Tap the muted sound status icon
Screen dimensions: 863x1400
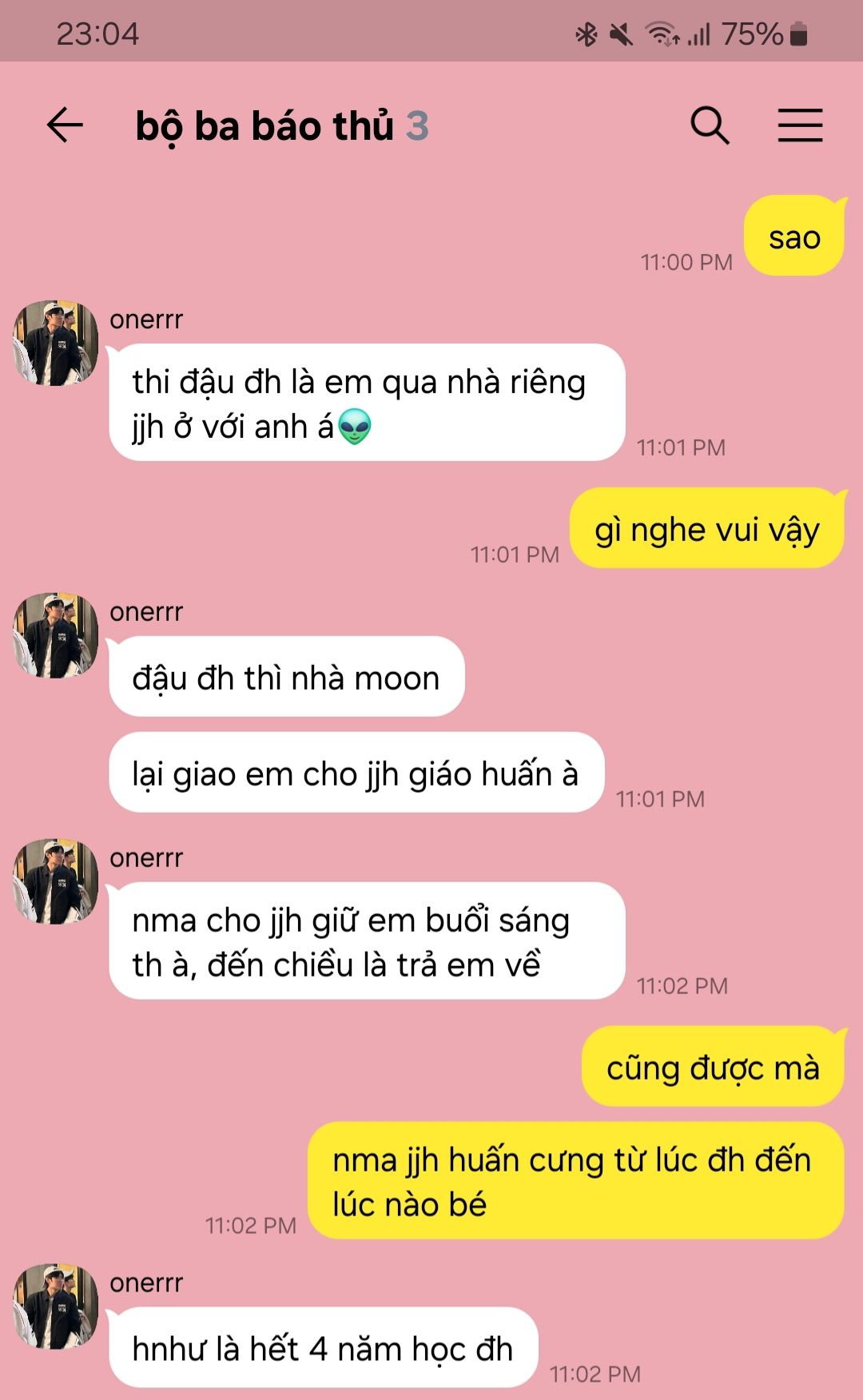[621, 34]
